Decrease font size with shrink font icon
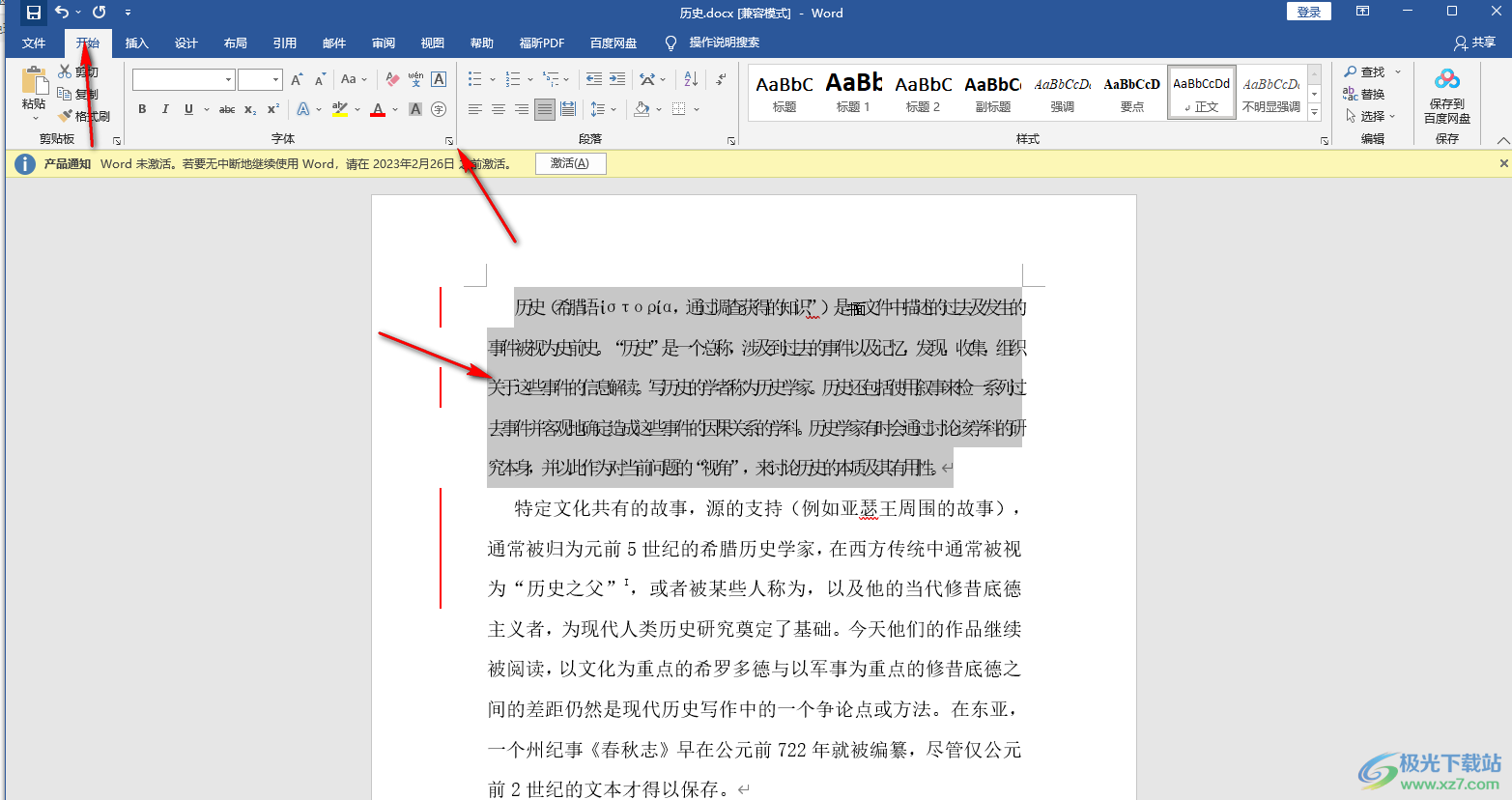The height and width of the screenshot is (800, 1512). click(x=320, y=79)
